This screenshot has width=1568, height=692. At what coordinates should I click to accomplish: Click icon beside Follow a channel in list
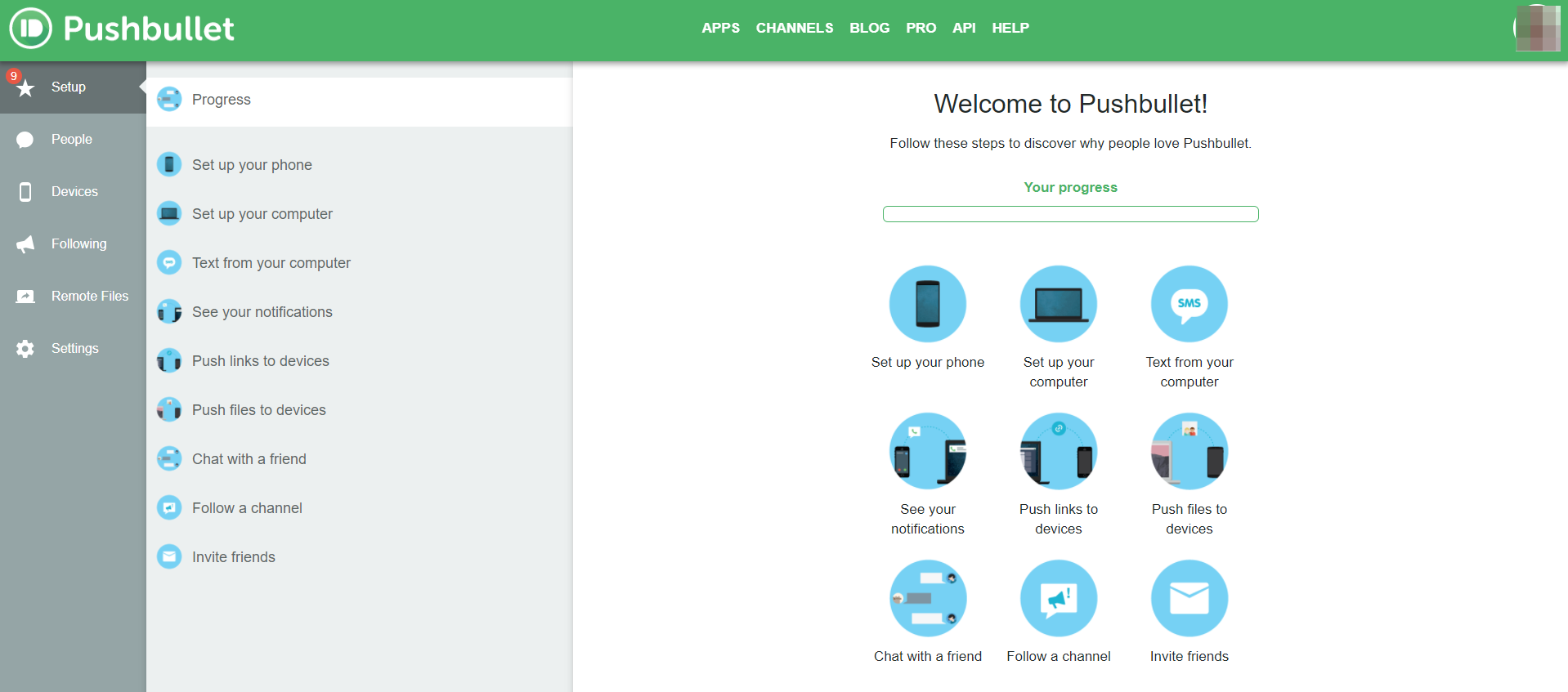point(169,508)
